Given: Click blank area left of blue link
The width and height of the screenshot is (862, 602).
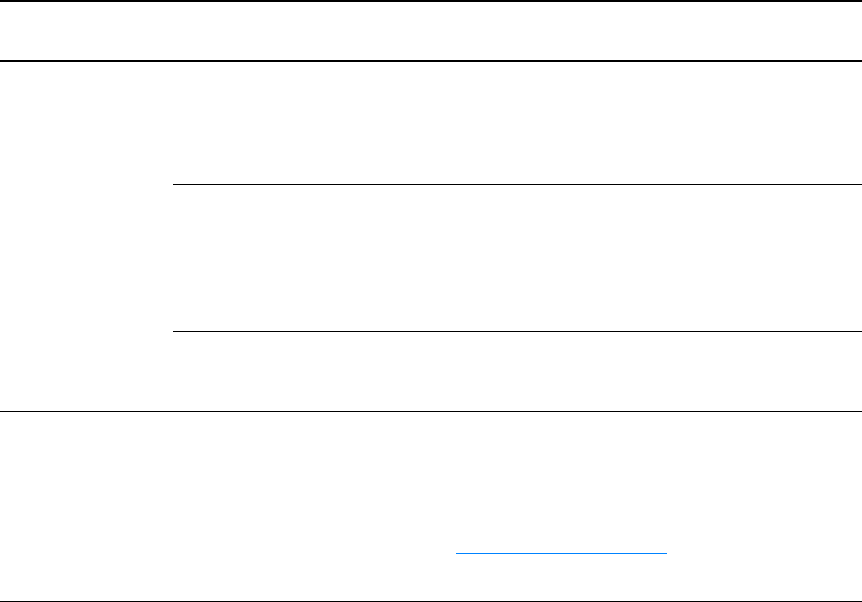Looking at the screenshot, I should 228,553.
